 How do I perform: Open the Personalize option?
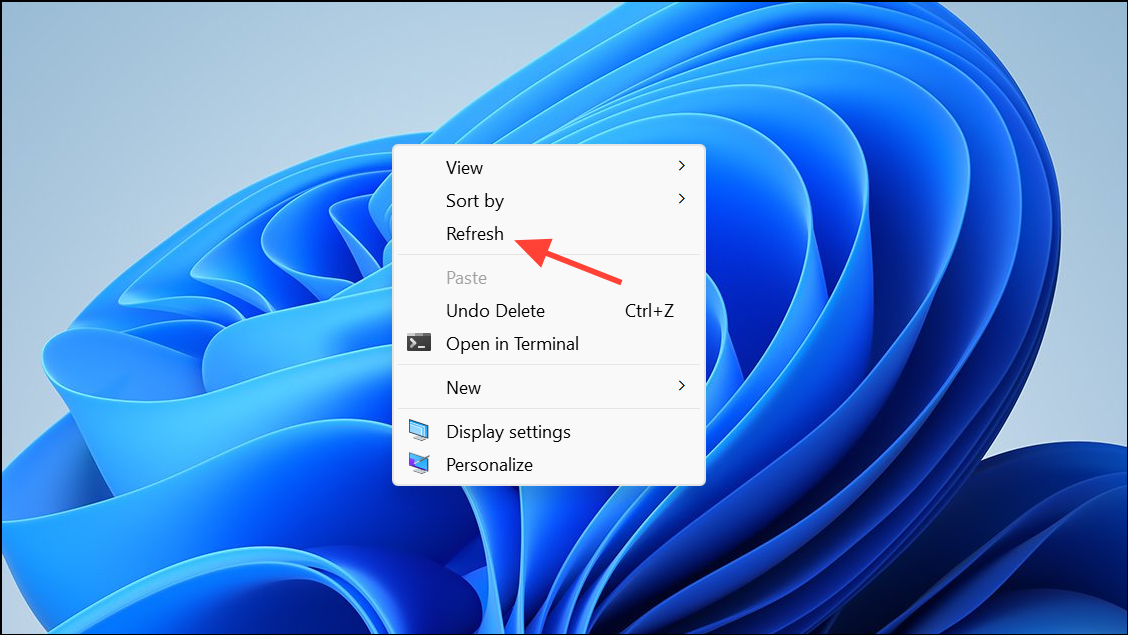pos(489,465)
